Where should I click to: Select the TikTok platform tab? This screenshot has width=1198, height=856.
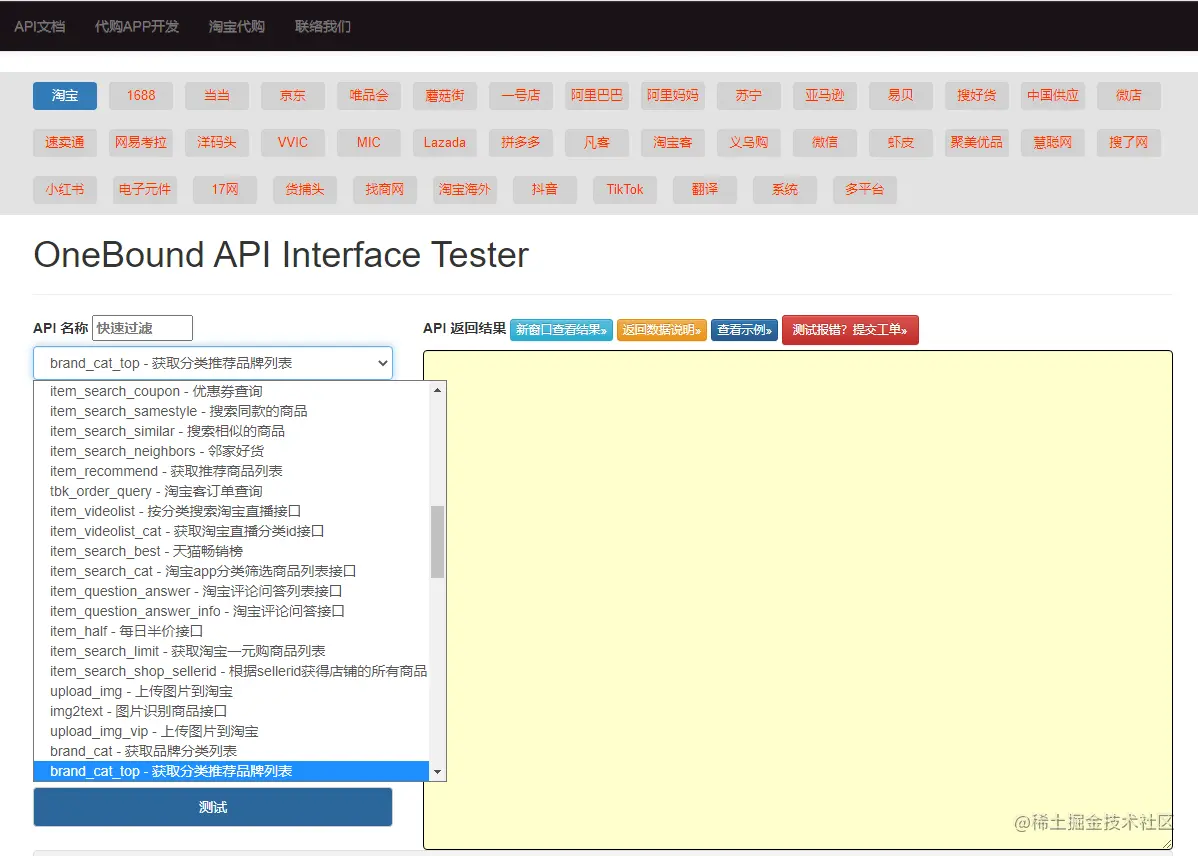[625, 190]
